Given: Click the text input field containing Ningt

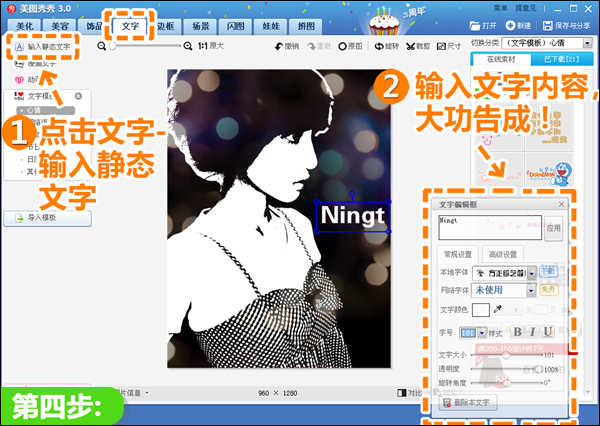Looking at the screenshot, I should point(490,227).
